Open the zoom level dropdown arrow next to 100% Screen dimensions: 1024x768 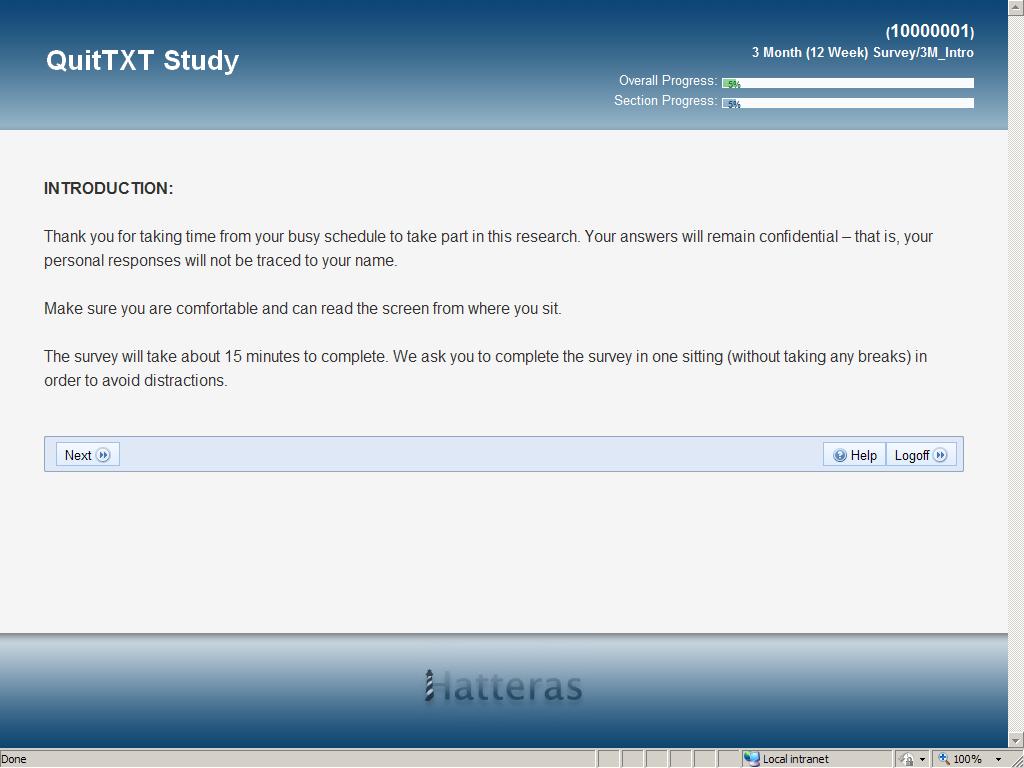(x=997, y=759)
